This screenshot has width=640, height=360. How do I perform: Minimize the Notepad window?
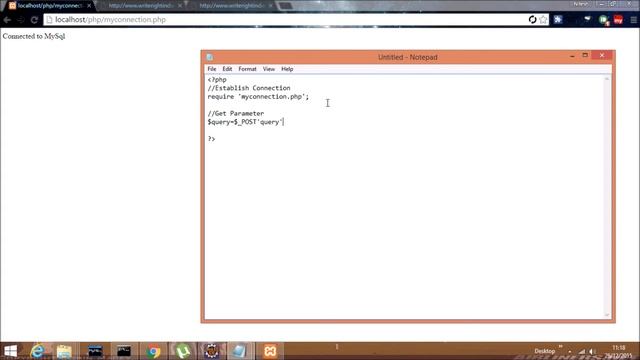pyautogui.click(x=572, y=56)
